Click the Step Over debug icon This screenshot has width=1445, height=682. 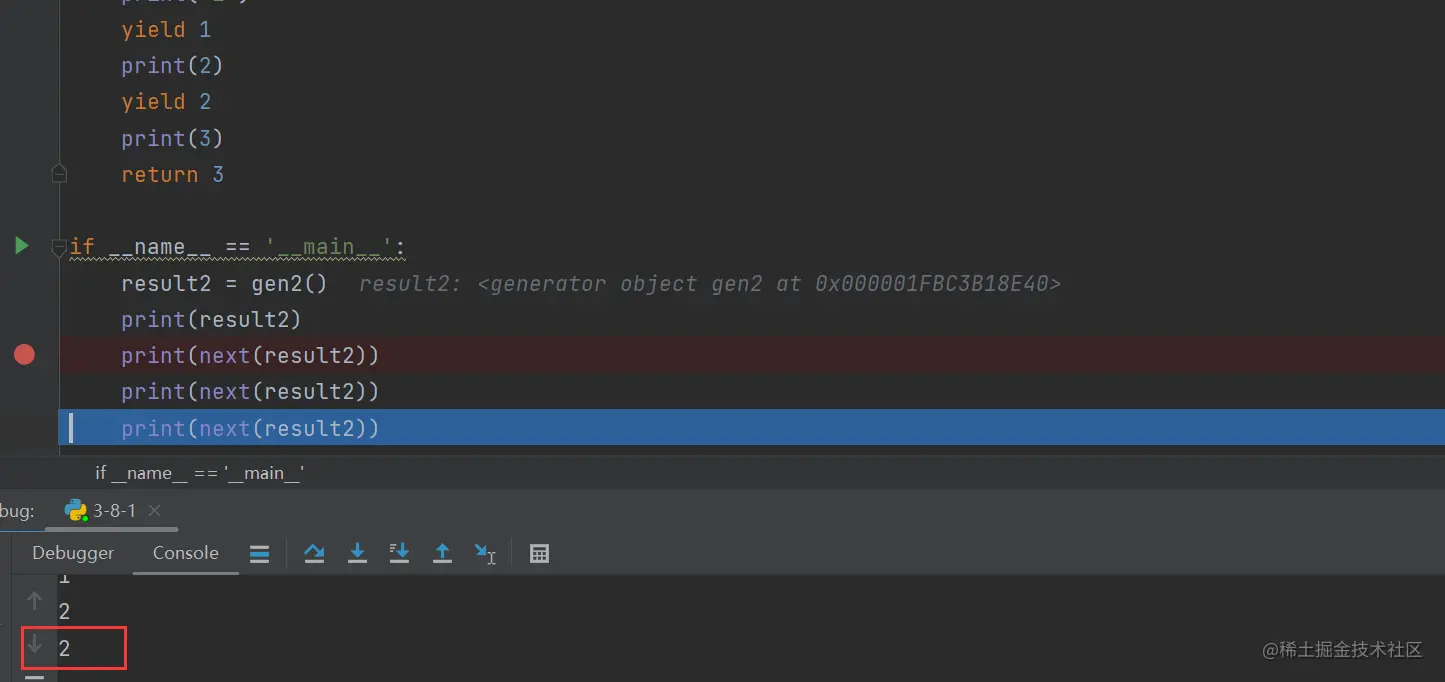pos(314,553)
